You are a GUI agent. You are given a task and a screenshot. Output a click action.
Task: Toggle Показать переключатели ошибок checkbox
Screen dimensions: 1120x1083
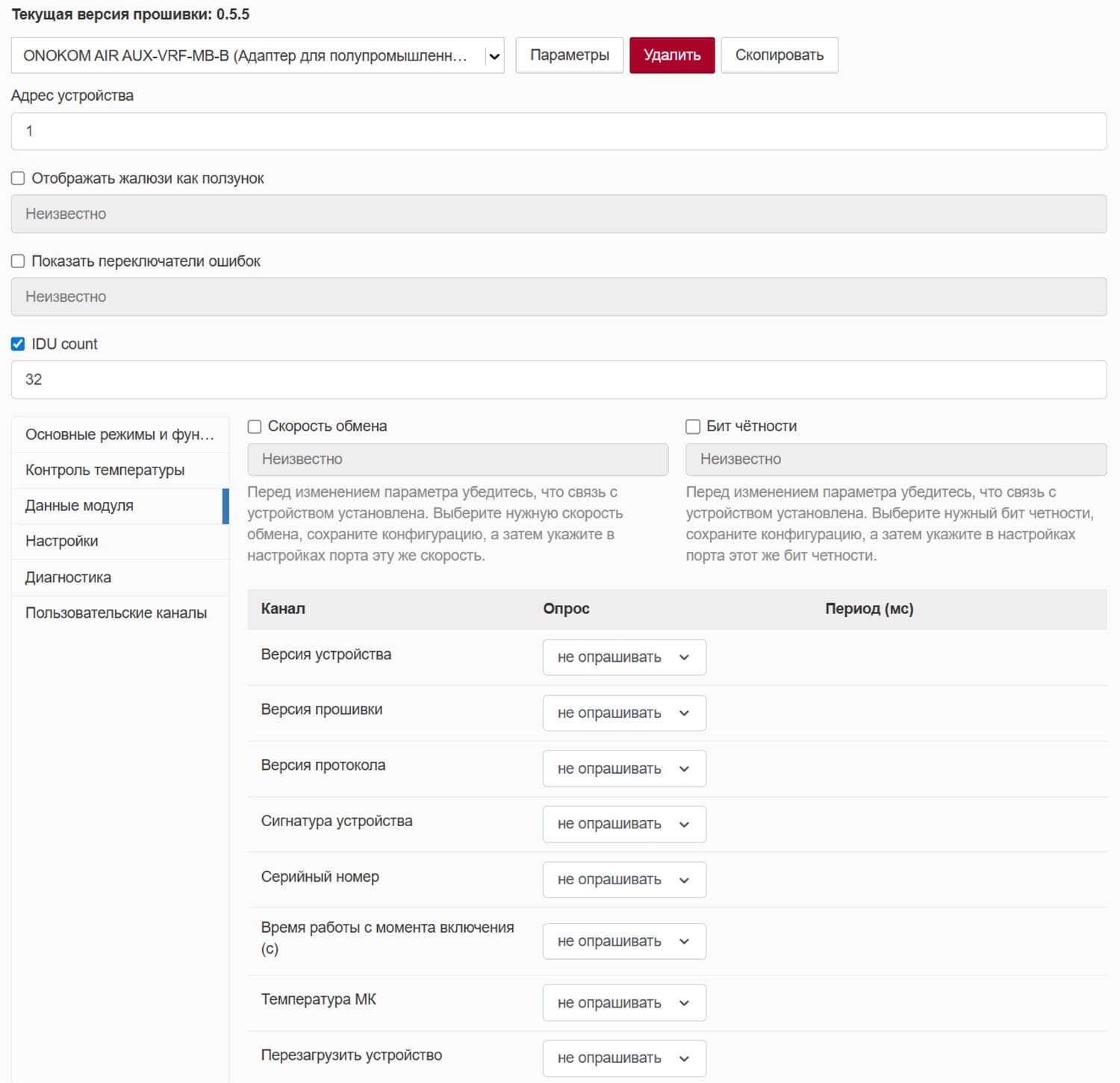point(18,261)
